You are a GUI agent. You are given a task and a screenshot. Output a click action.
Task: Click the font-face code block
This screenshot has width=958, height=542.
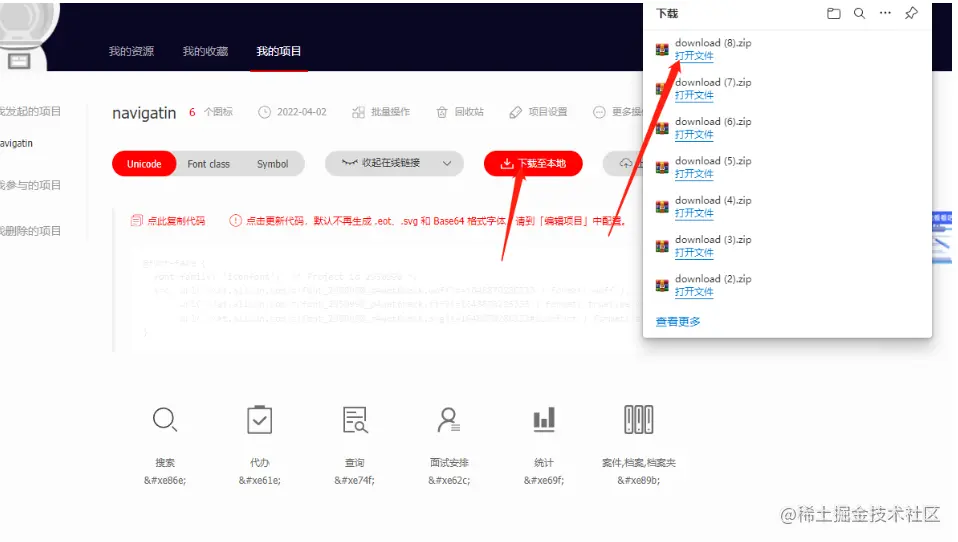click(x=385, y=298)
